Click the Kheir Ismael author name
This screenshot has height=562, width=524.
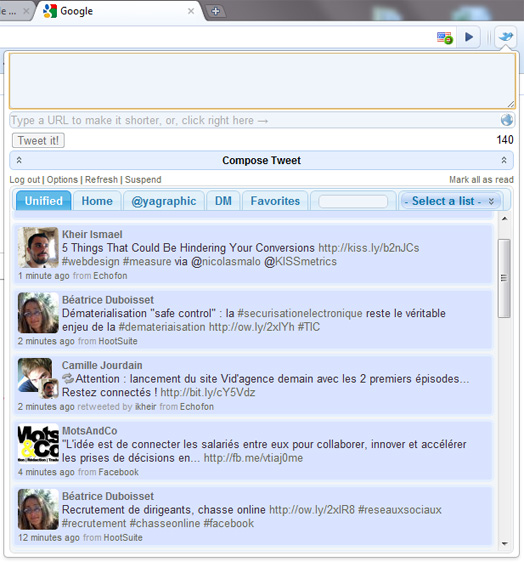[92, 234]
